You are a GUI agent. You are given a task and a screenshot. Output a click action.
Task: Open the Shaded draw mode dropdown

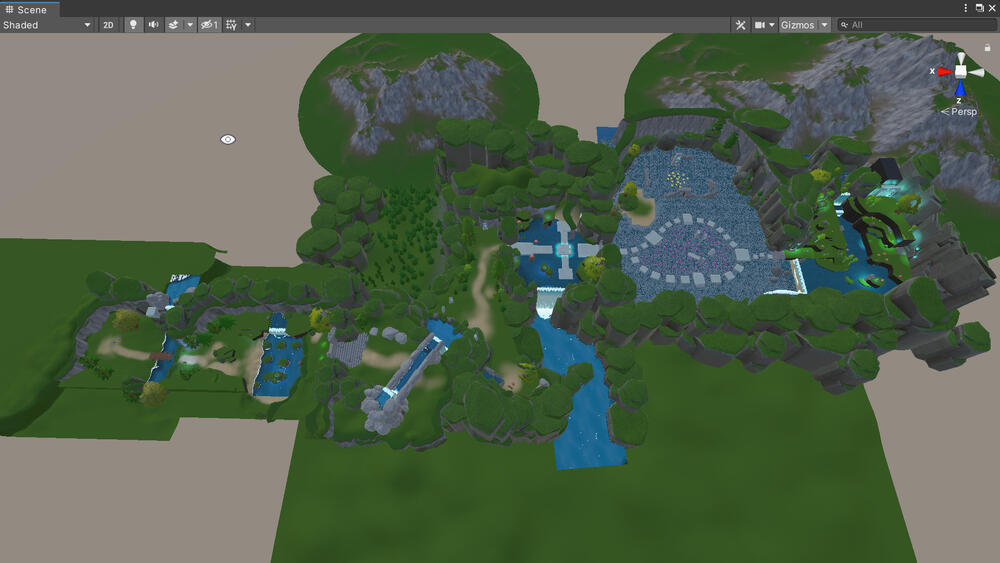click(46, 25)
